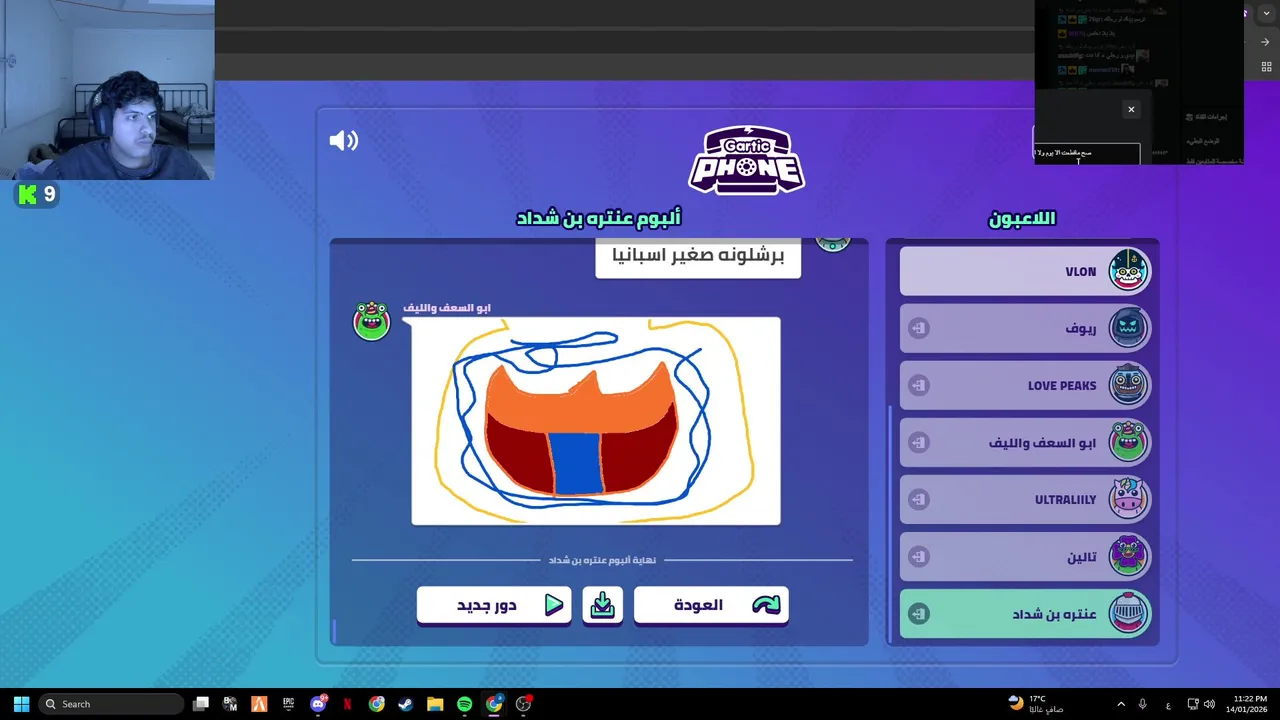Open File Explorer from the taskbar

pyautogui.click(x=435, y=704)
